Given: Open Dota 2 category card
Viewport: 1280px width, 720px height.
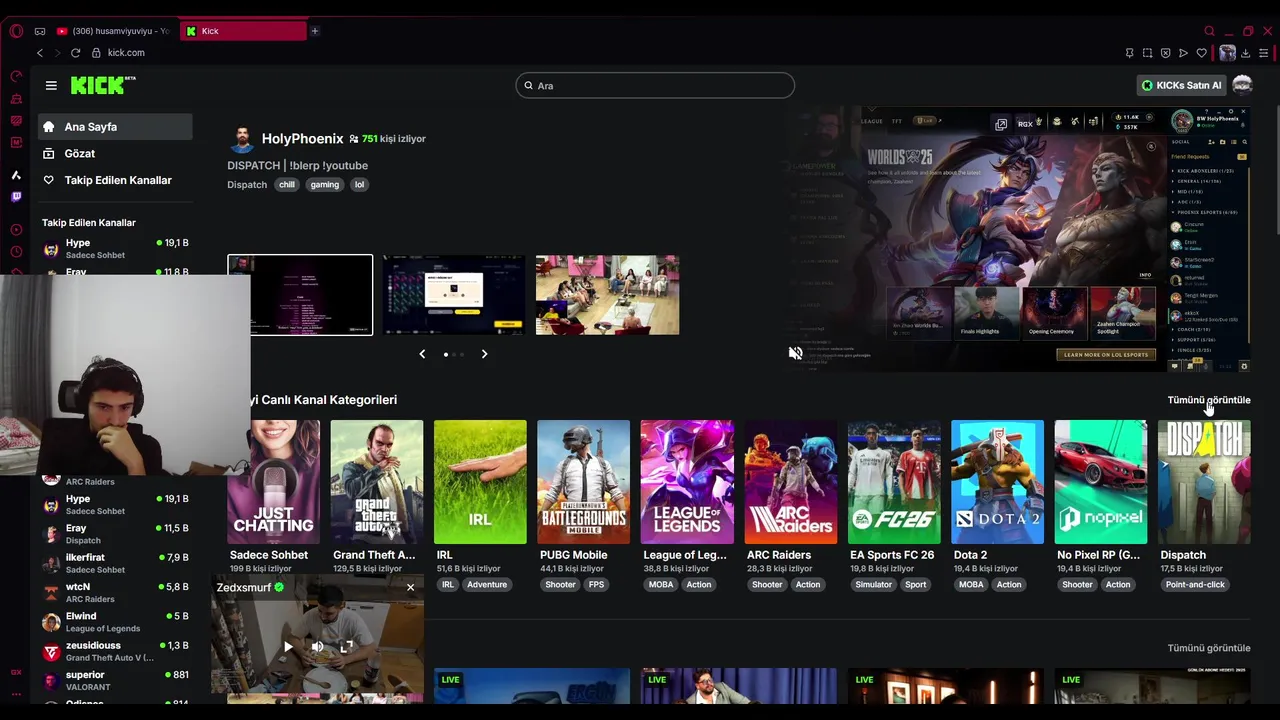Looking at the screenshot, I should click(x=997, y=482).
